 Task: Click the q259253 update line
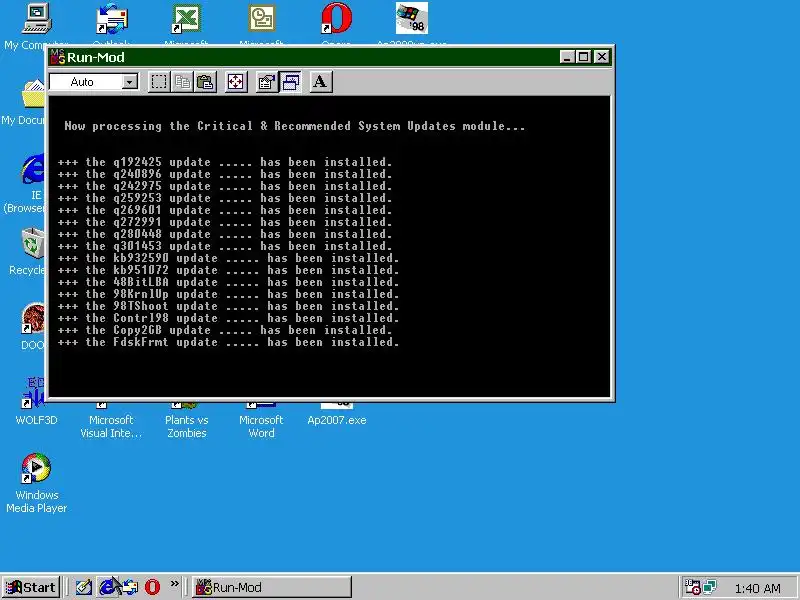[225, 198]
